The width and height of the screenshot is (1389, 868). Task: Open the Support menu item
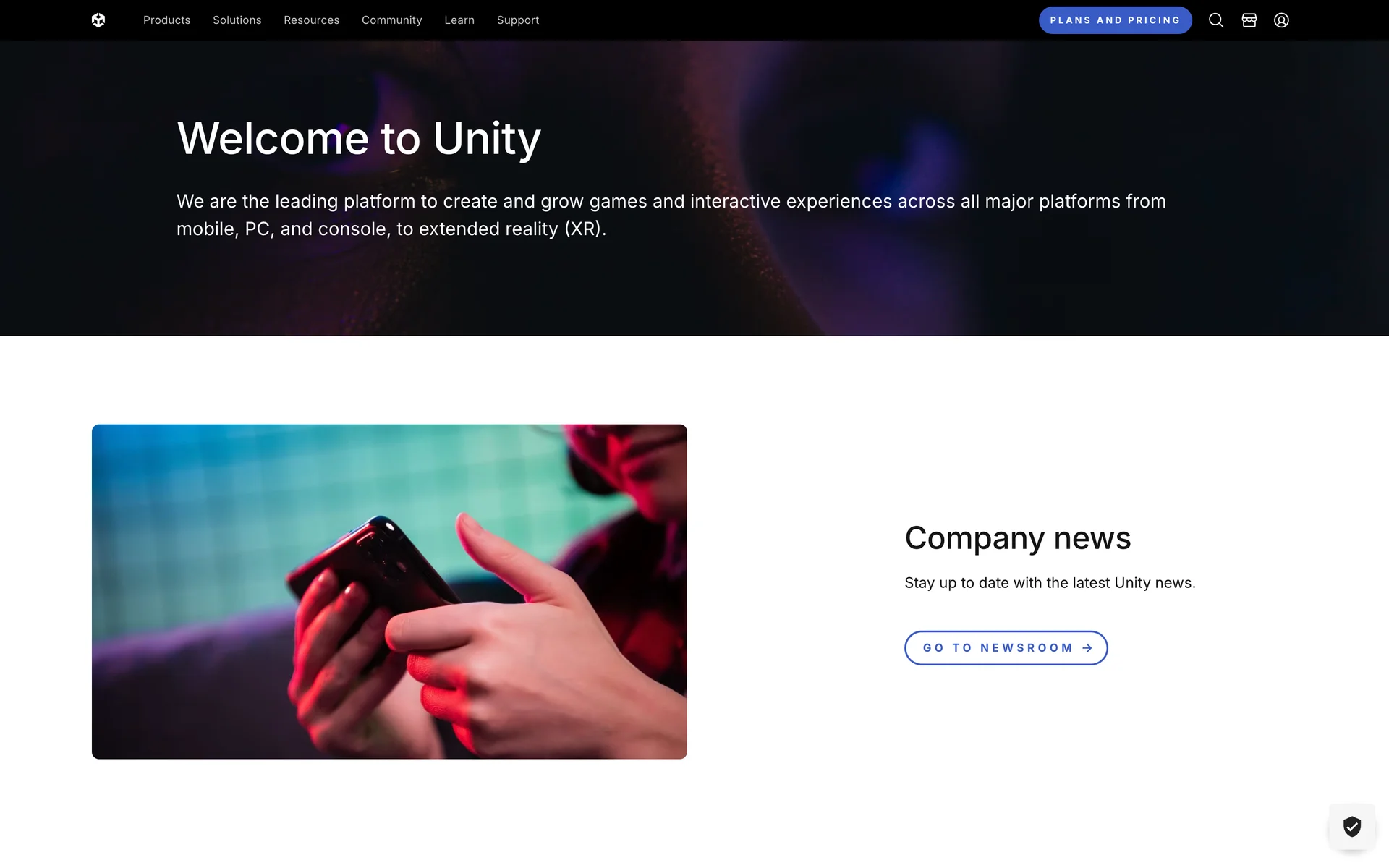click(x=518, y=20)
